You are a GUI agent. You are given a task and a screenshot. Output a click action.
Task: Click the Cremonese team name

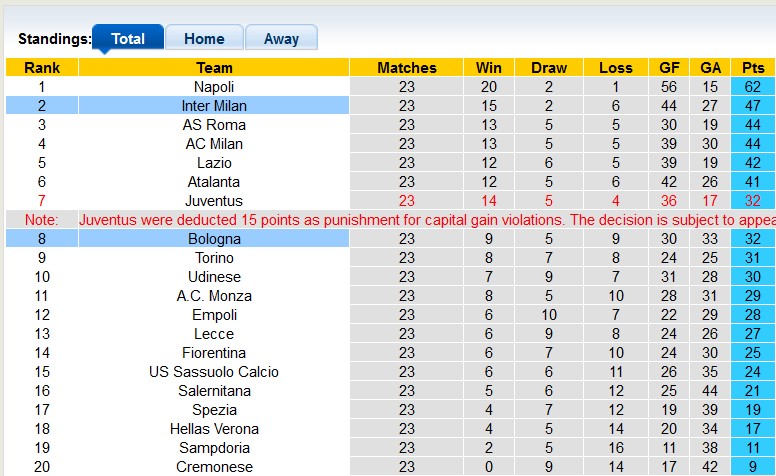tap(214, 467)
